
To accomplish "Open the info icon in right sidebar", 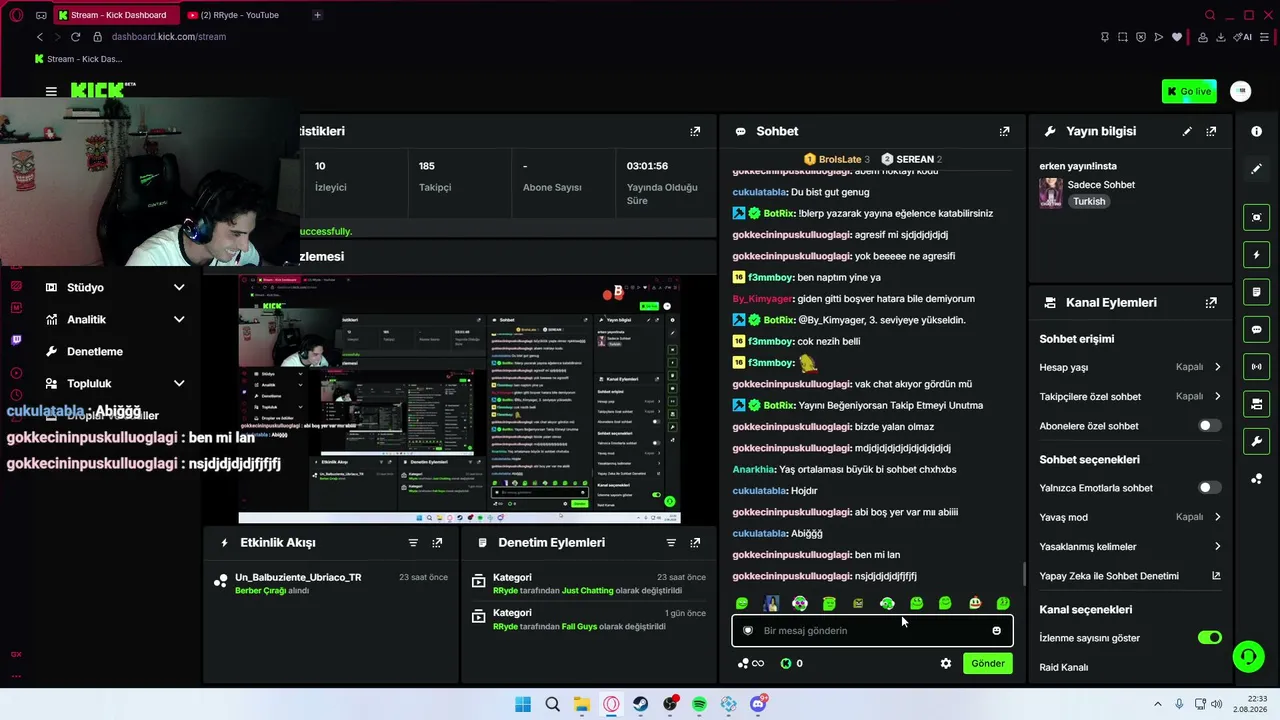I will tap(1257, 131).
